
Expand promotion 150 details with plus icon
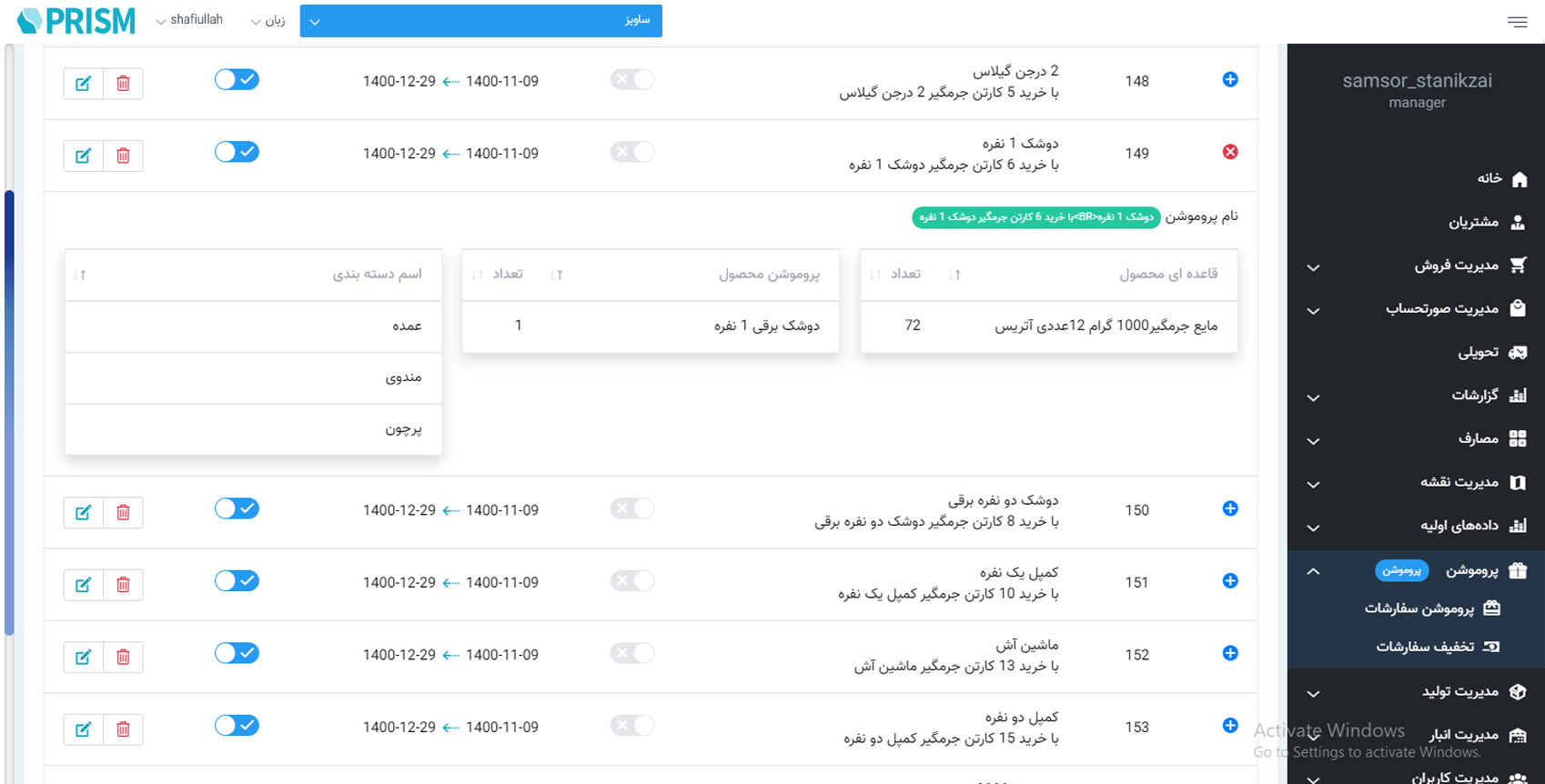coord(1229,508)
